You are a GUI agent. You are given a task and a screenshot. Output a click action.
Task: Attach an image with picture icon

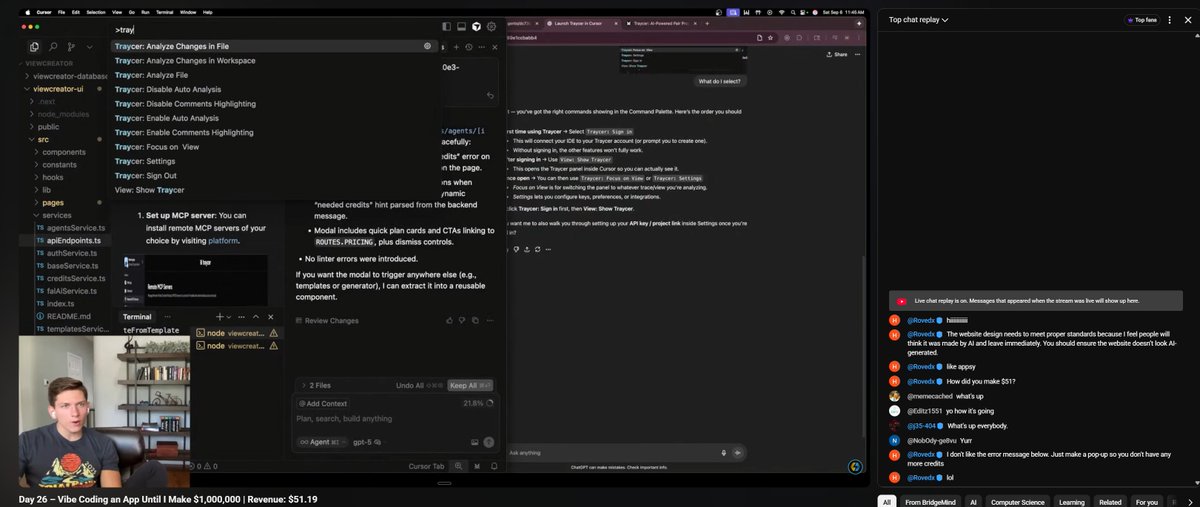pyautogui.click(x=474, y=442)
